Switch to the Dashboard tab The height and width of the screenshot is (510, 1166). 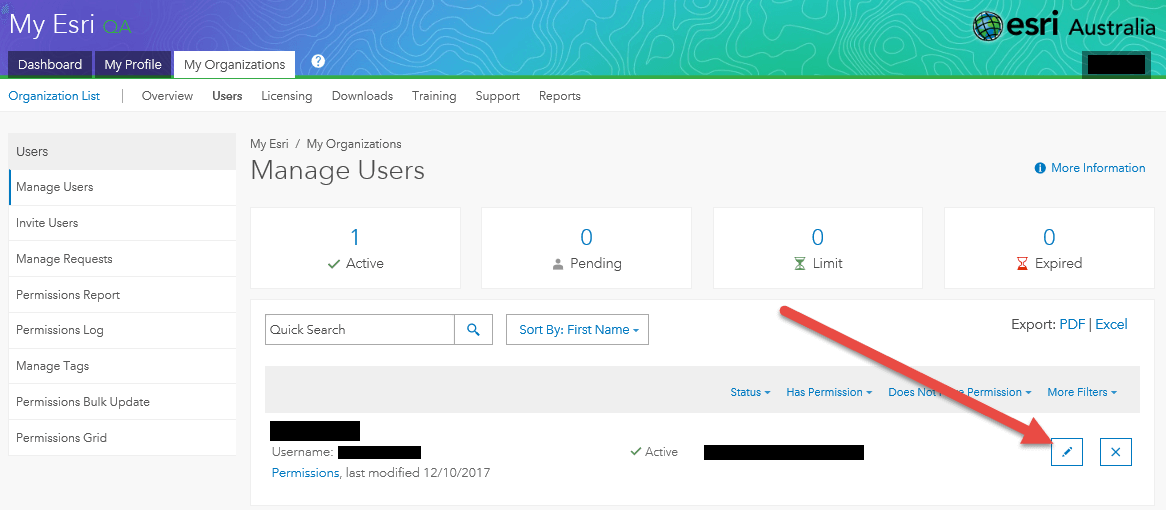point(50,65)
